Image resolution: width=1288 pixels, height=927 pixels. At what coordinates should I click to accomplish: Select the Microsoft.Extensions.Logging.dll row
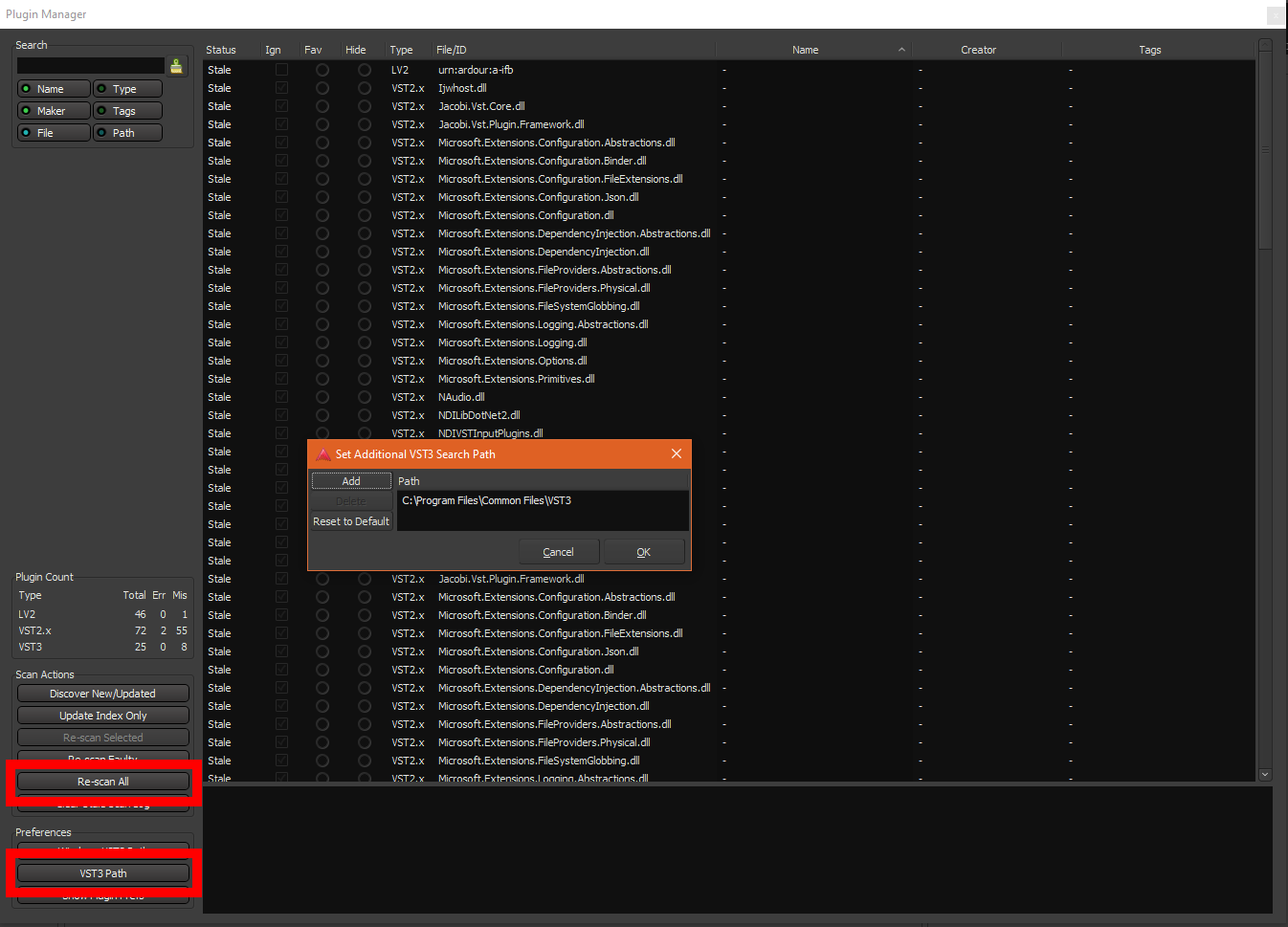(728, 342)
